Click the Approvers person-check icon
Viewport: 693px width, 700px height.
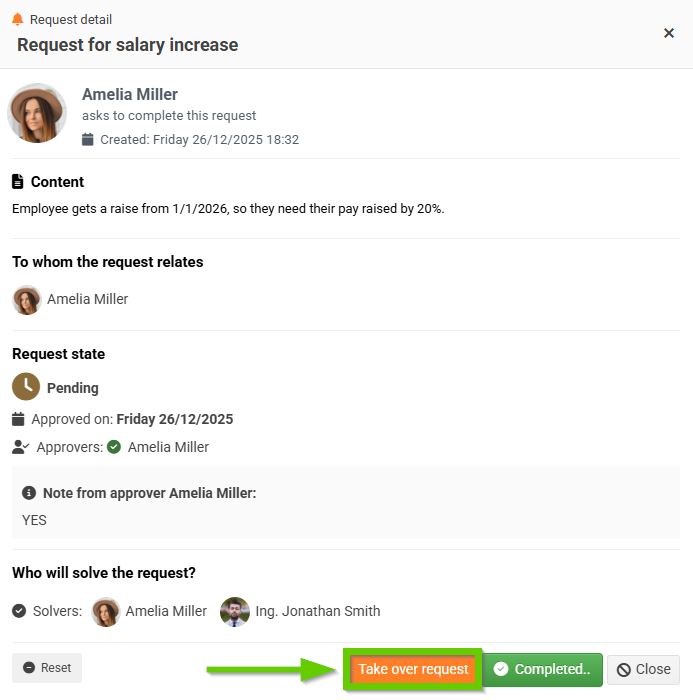click(x=20, y=447)
